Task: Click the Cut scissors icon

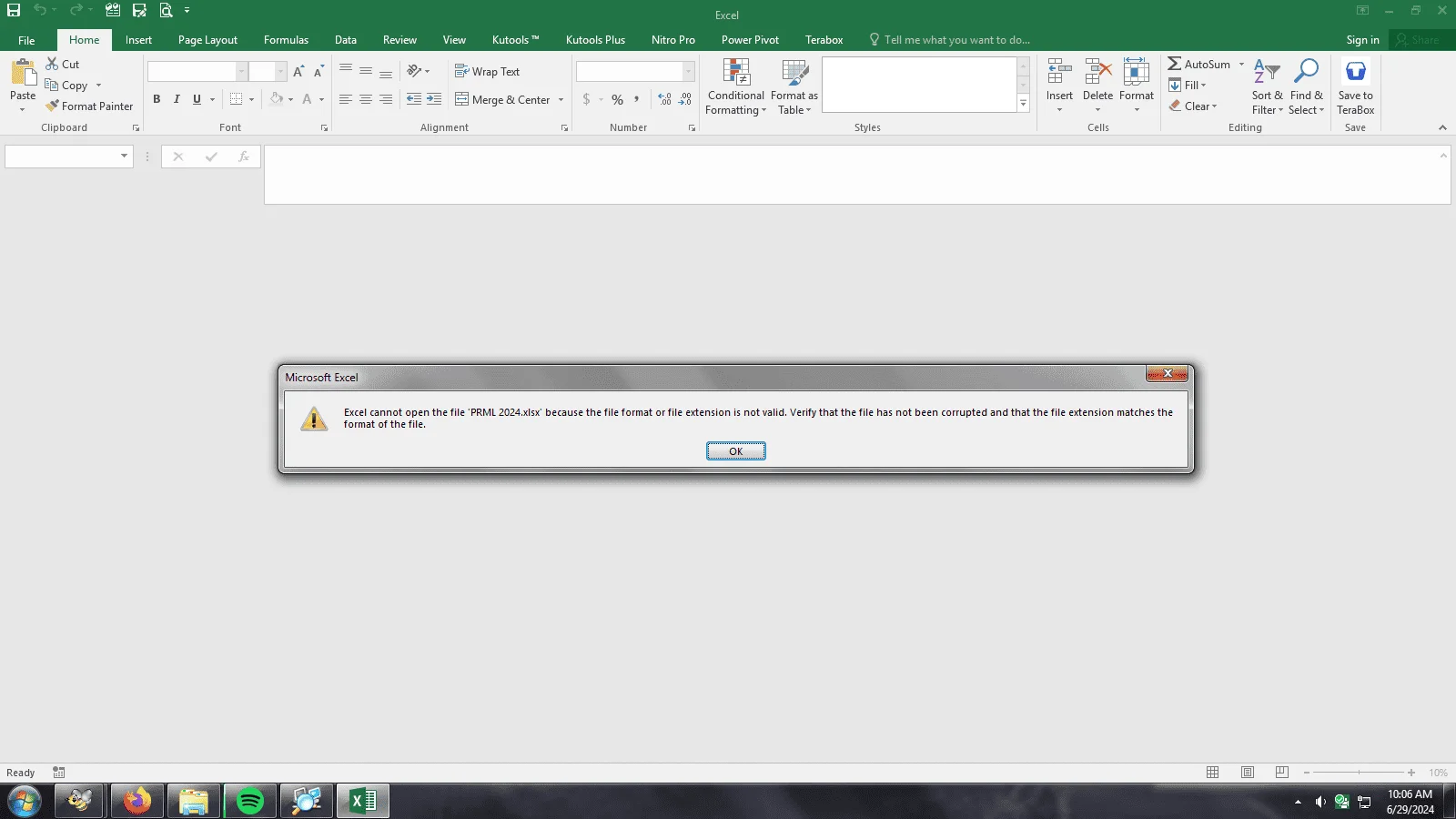Action: point(52,64)
